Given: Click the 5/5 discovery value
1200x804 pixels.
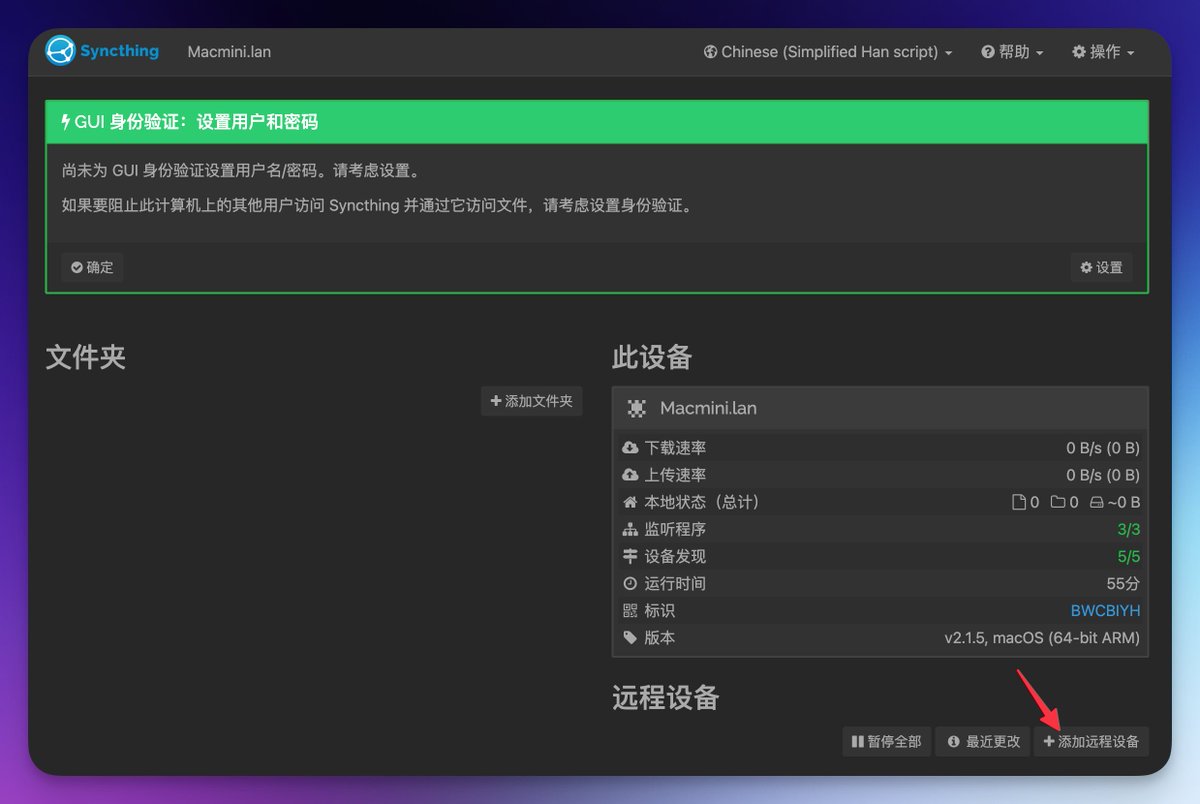Looking at the screenshot, I should coord(1129,556).
